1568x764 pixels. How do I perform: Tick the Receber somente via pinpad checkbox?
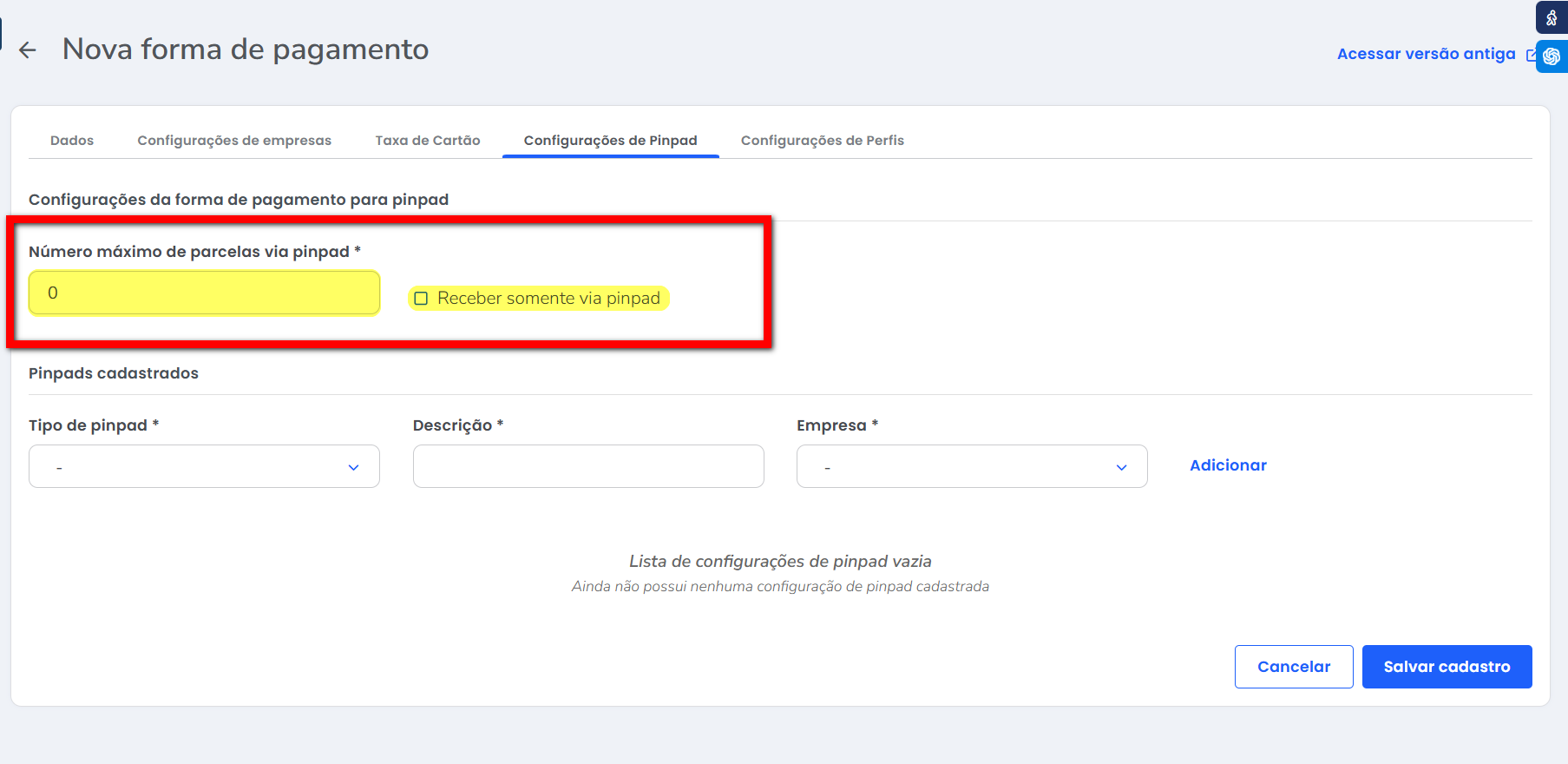pos(422,299)
